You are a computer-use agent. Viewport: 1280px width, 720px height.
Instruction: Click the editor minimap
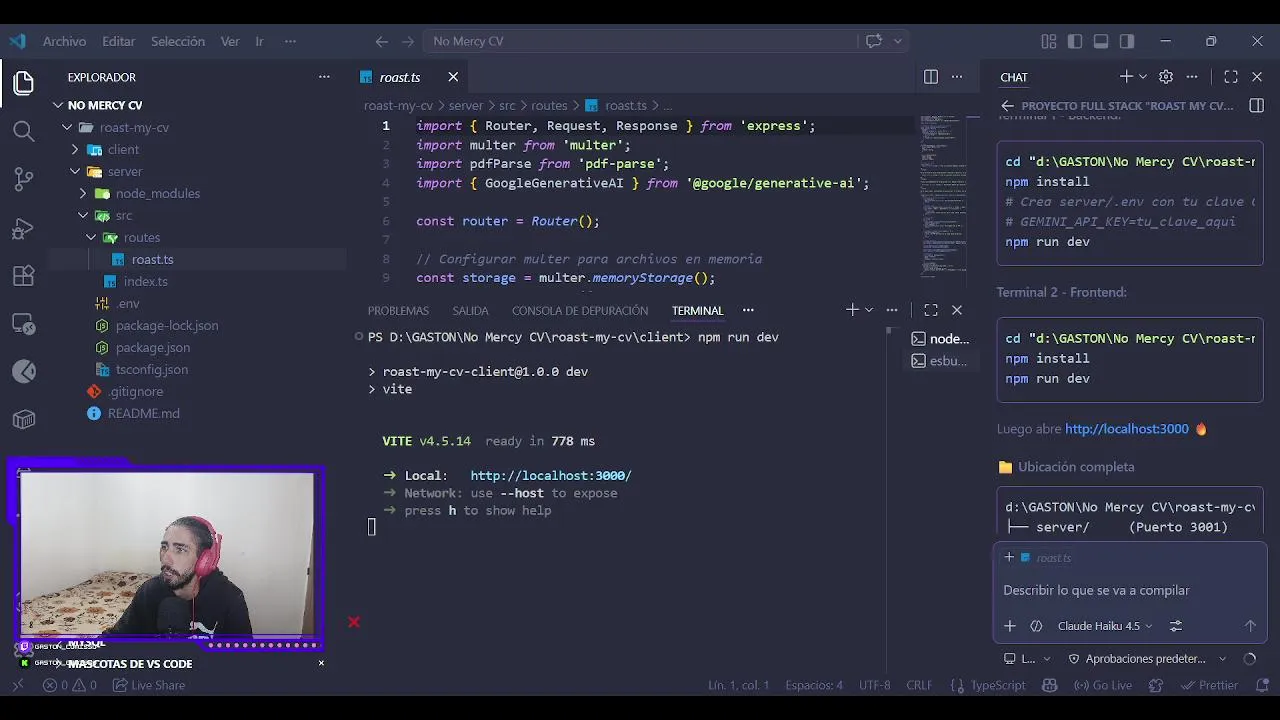943,195
